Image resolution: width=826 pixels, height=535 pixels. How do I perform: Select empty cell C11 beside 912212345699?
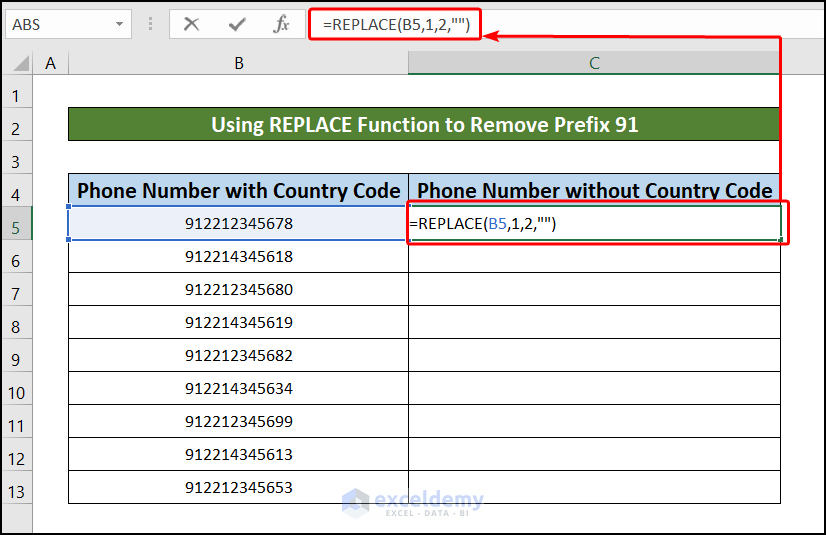(x=594, y=421)
